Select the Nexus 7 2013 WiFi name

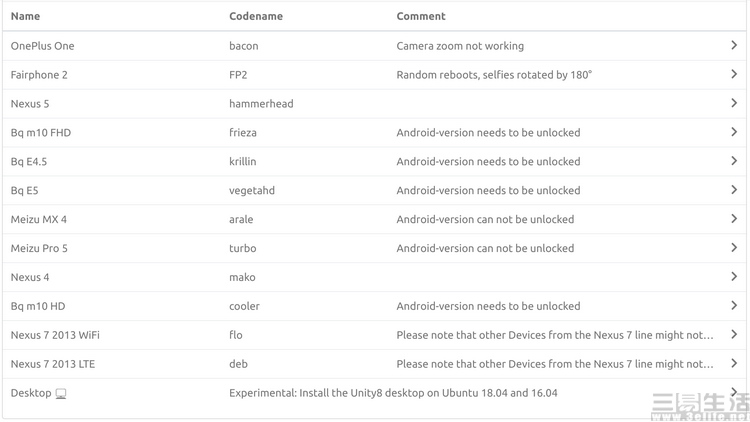click(x=55, y=335)
